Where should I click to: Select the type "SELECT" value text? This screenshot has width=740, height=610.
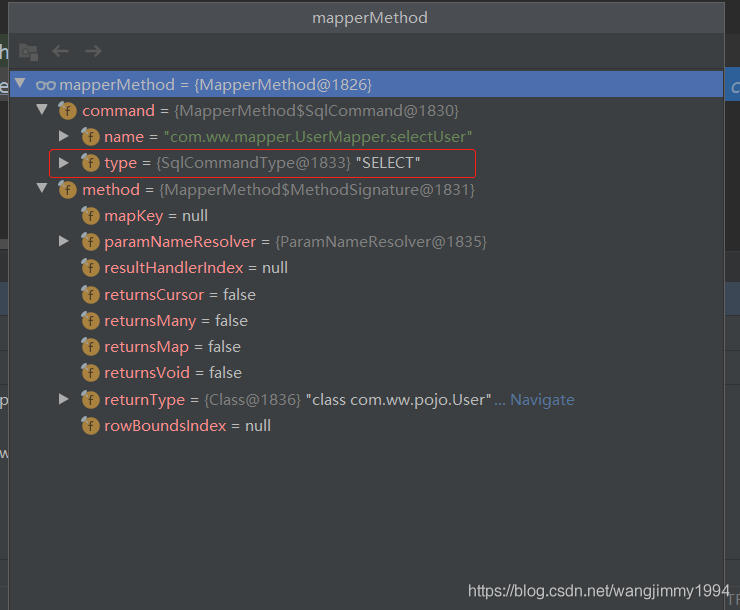point(388,163)
